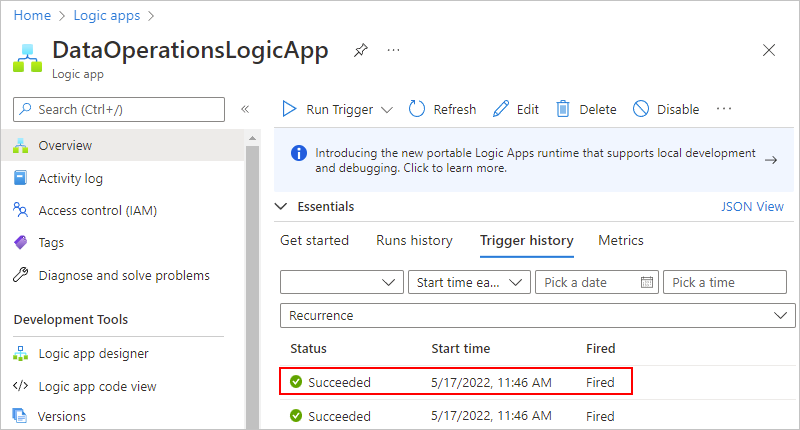Open the Start time filter dropdown
800x430 pixels.
coord(469,282)
